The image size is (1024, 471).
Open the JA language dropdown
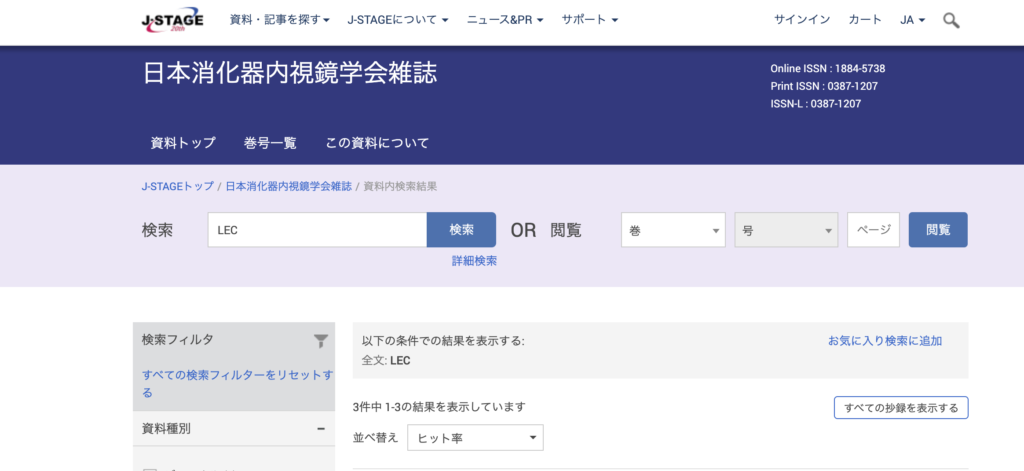coord(912,20)
